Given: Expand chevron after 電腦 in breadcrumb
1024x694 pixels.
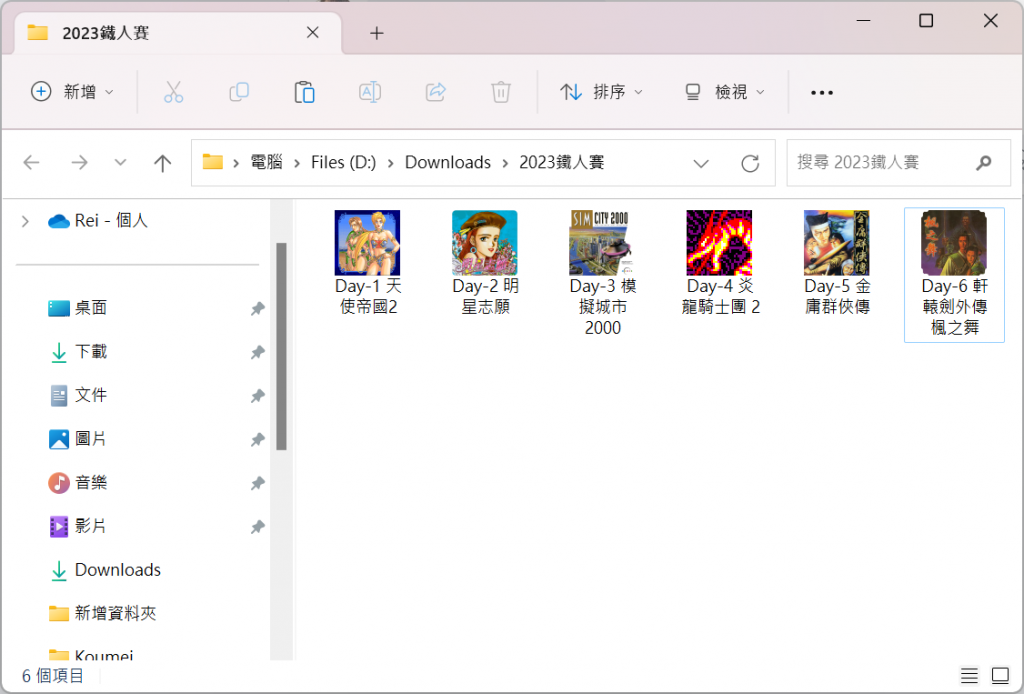Looking at the screenshot, I should point(297,163).
